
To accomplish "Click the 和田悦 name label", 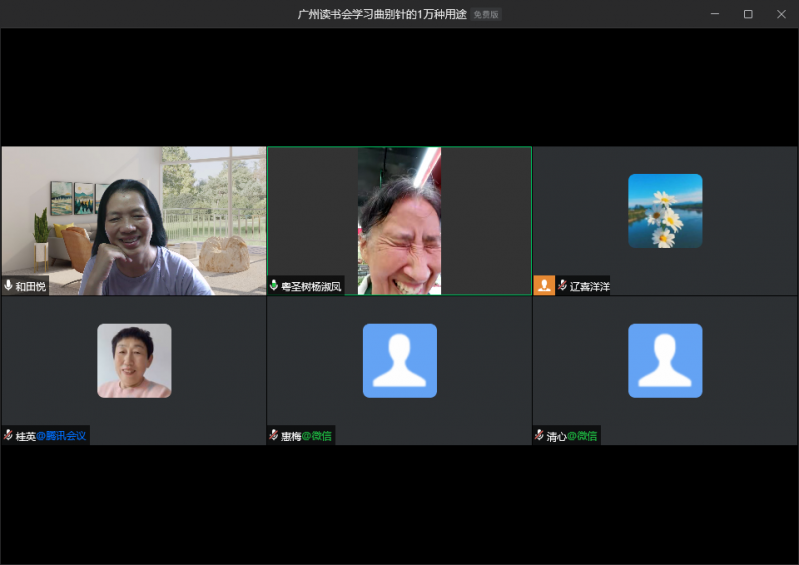I will click(30, 286).
